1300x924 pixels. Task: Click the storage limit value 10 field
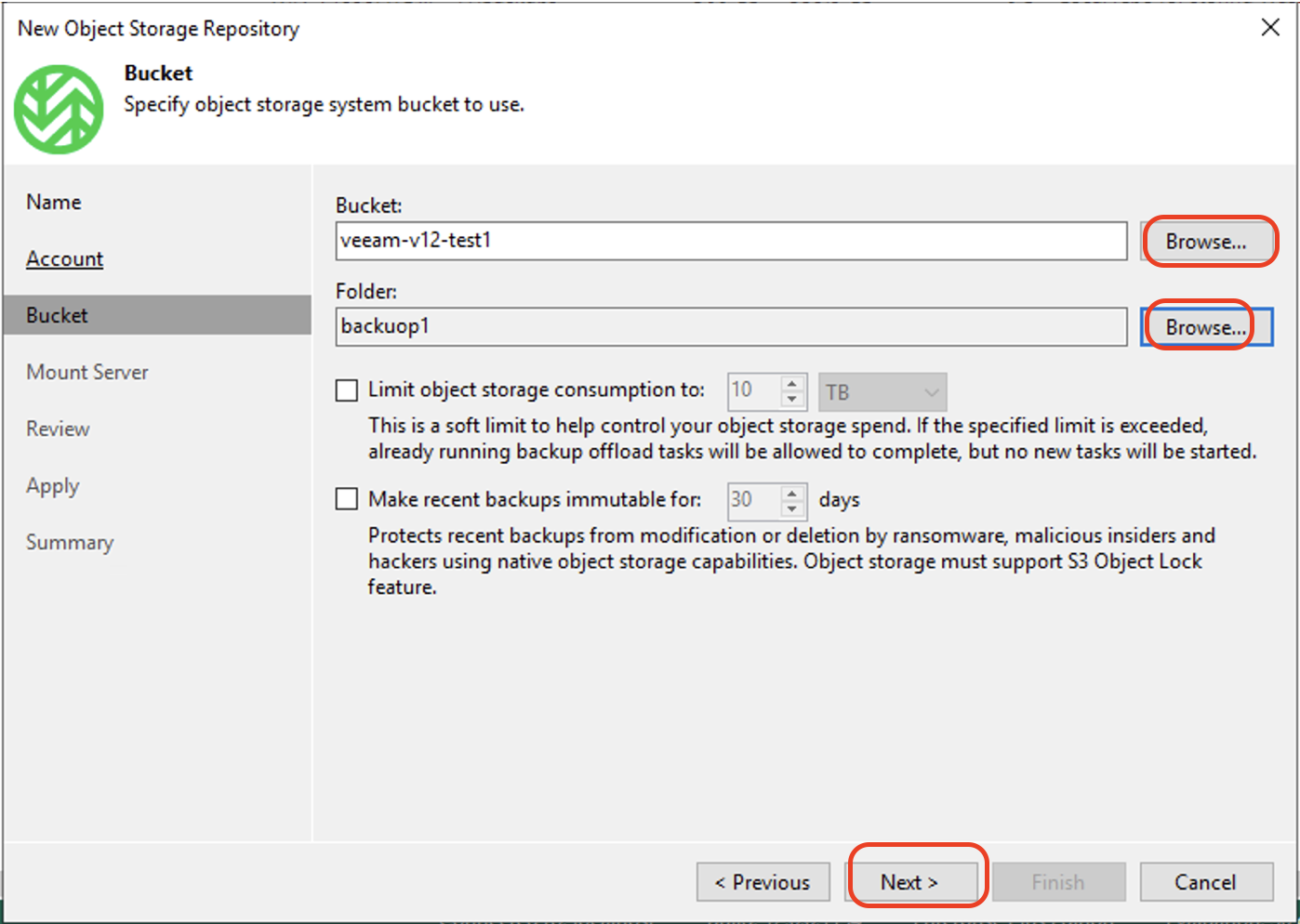click(x=755, y=391)
